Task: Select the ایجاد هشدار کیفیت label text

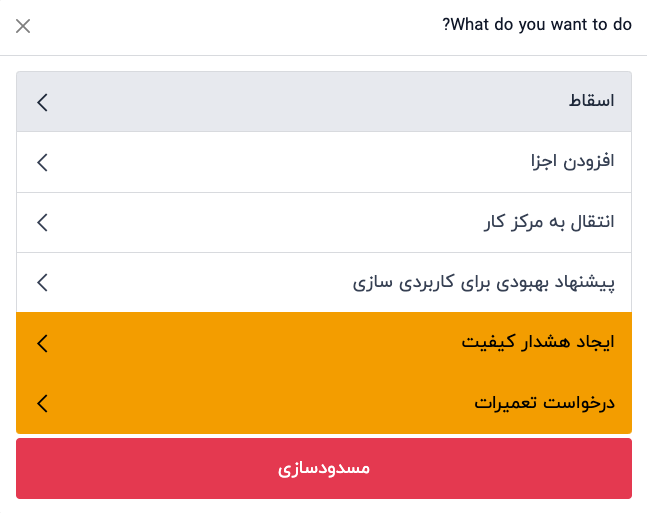Action: (x=537, y=343)
